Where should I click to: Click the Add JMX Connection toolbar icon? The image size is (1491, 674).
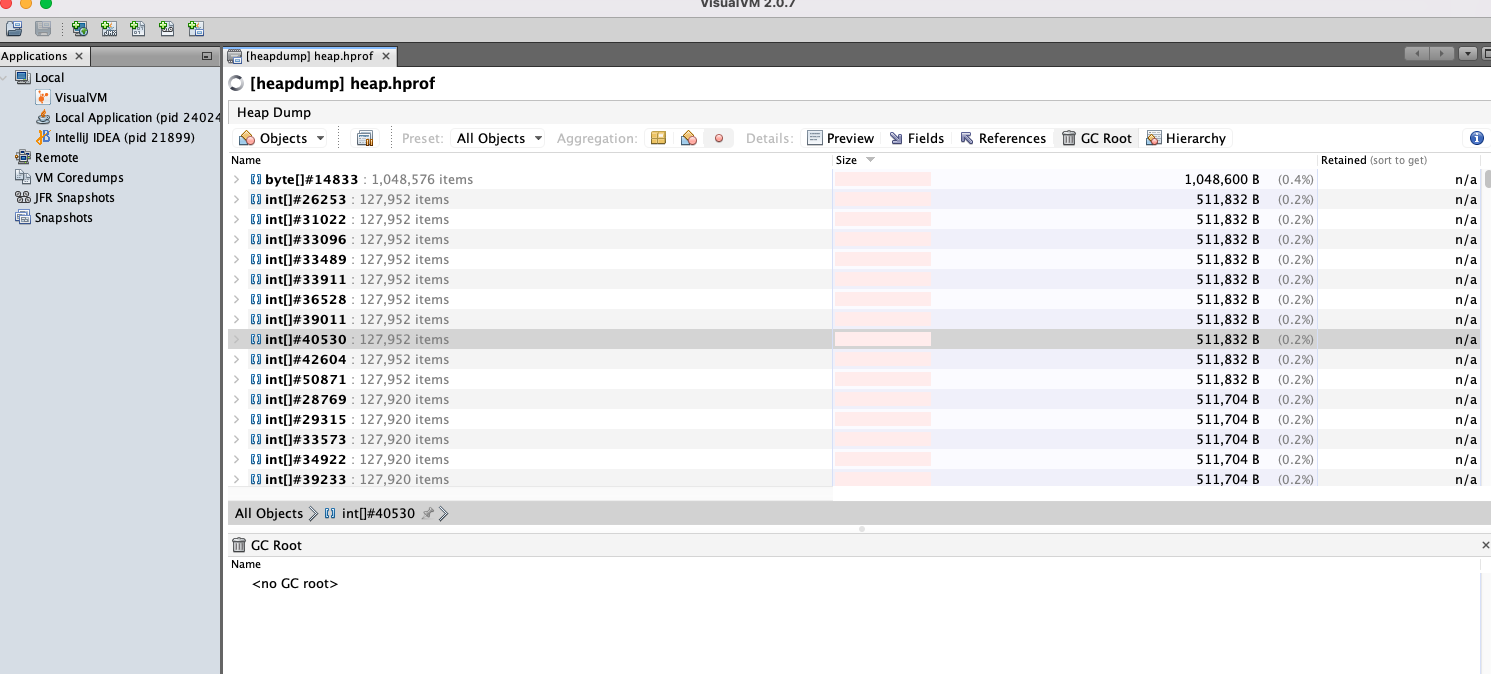[x=109, y=29]
